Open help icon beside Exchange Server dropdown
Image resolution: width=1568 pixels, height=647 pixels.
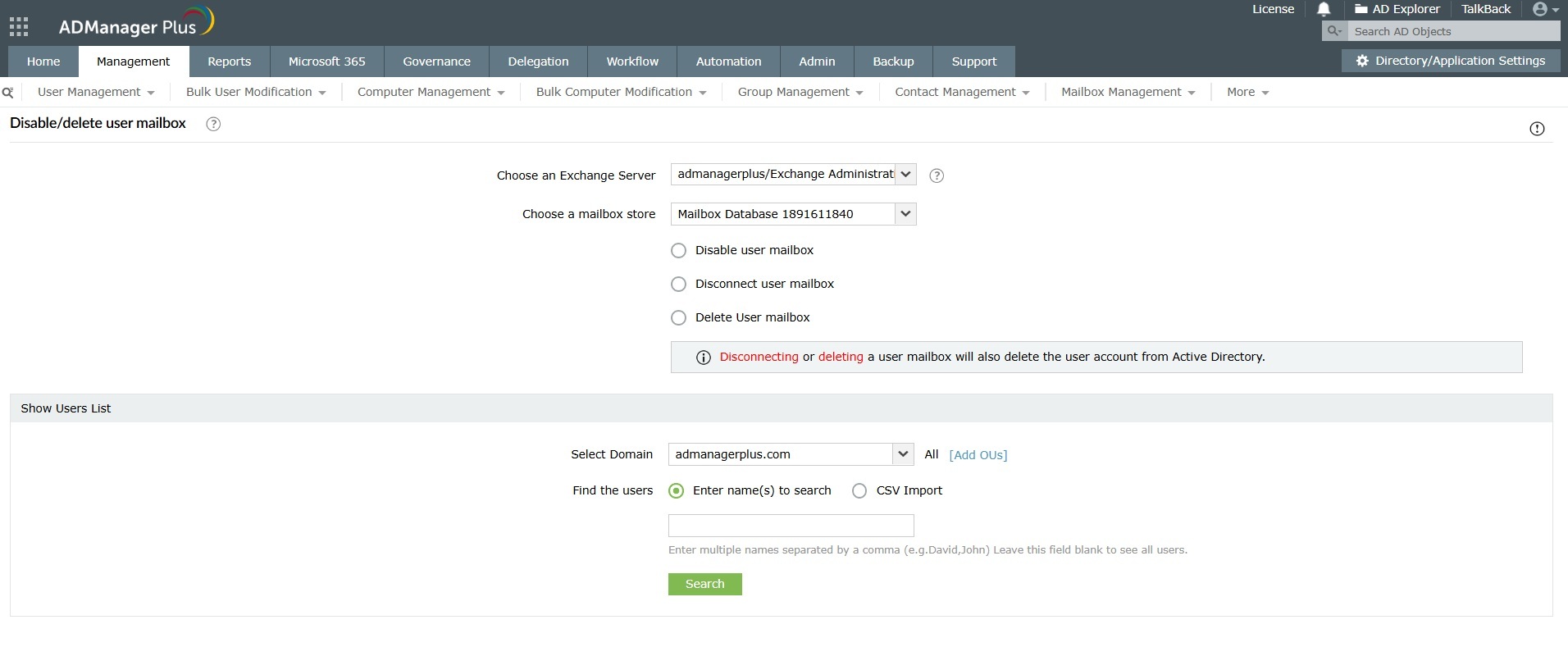coord(937,175)
